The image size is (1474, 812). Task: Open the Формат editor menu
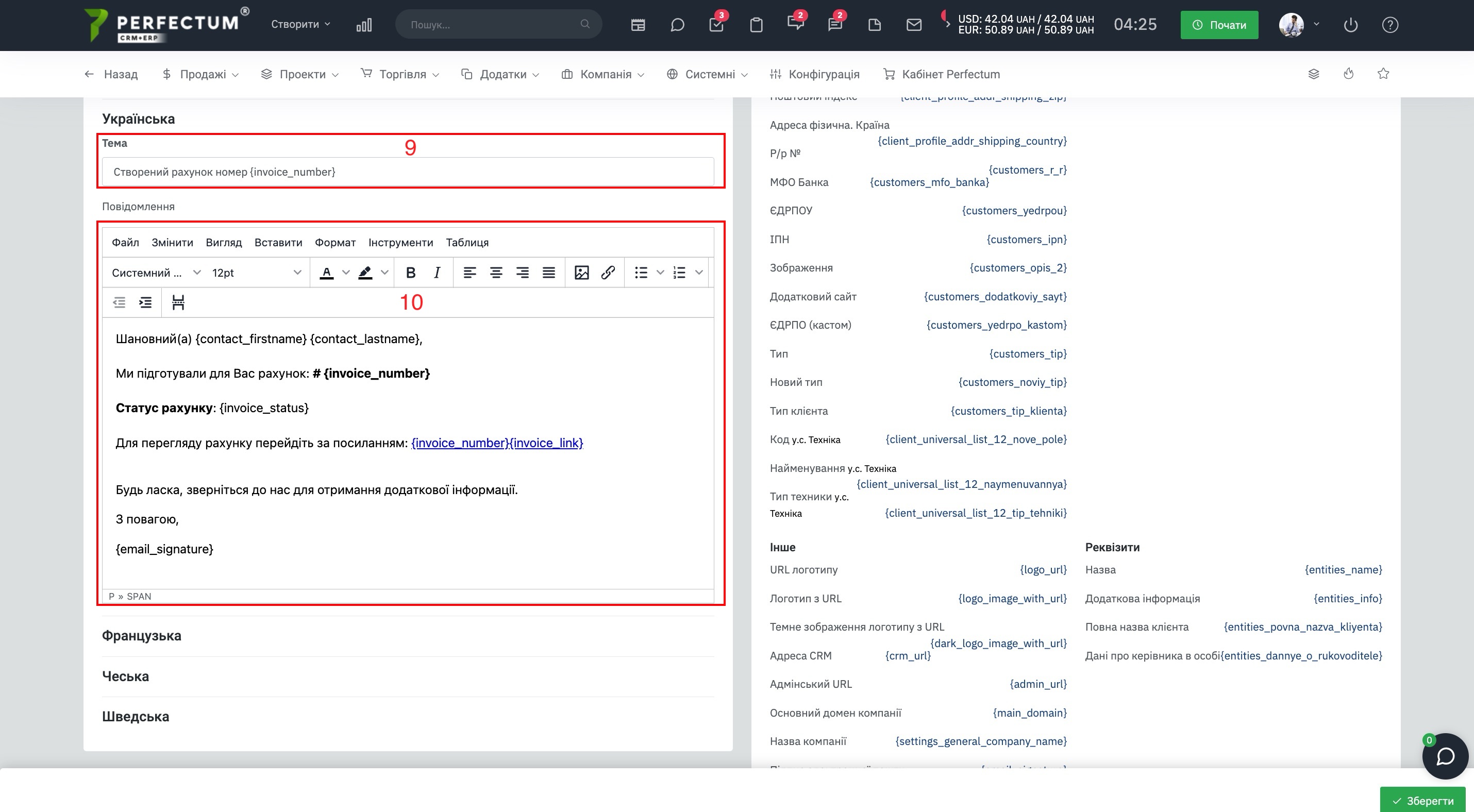[336, 243]
